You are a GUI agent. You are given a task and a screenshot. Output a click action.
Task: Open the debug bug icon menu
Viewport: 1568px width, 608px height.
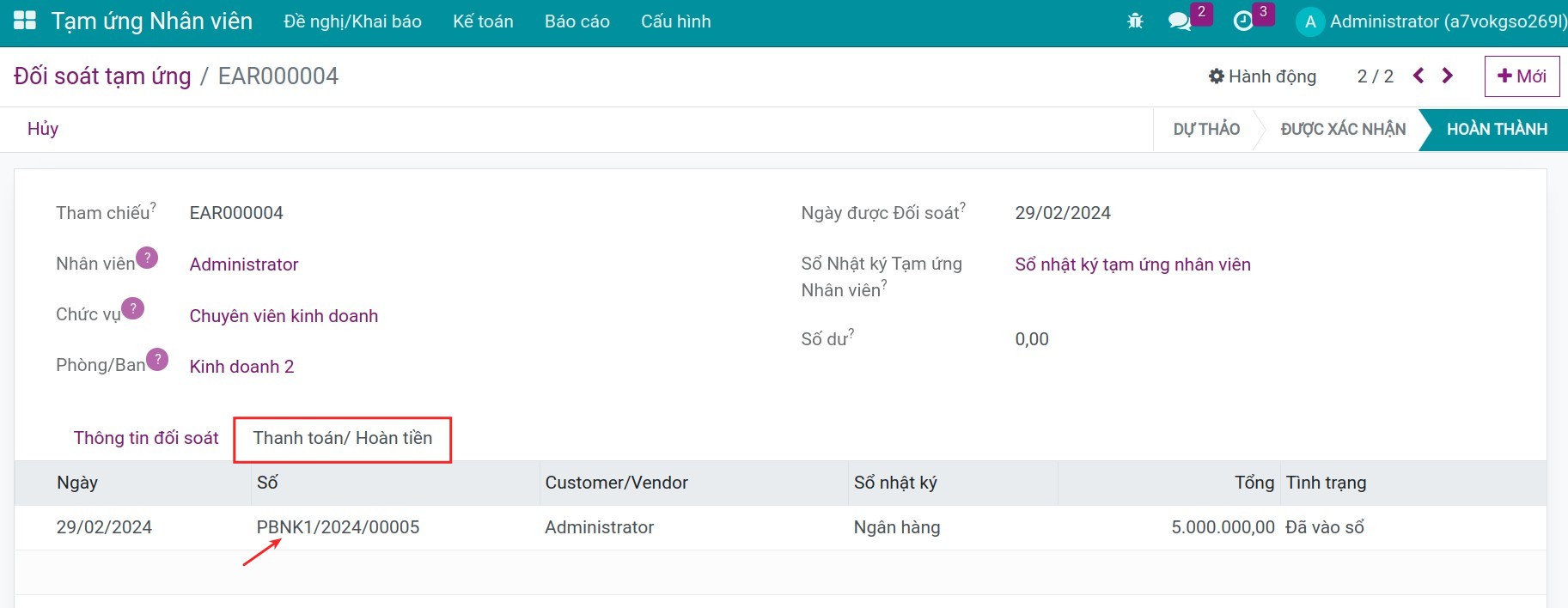pyautogui.click(x=1135, y=21)
